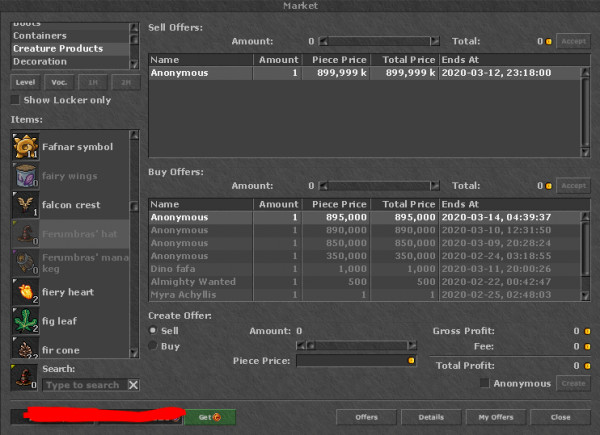
Task: Click Buy Offers table scroll down arrow
Action: (585, 295)
